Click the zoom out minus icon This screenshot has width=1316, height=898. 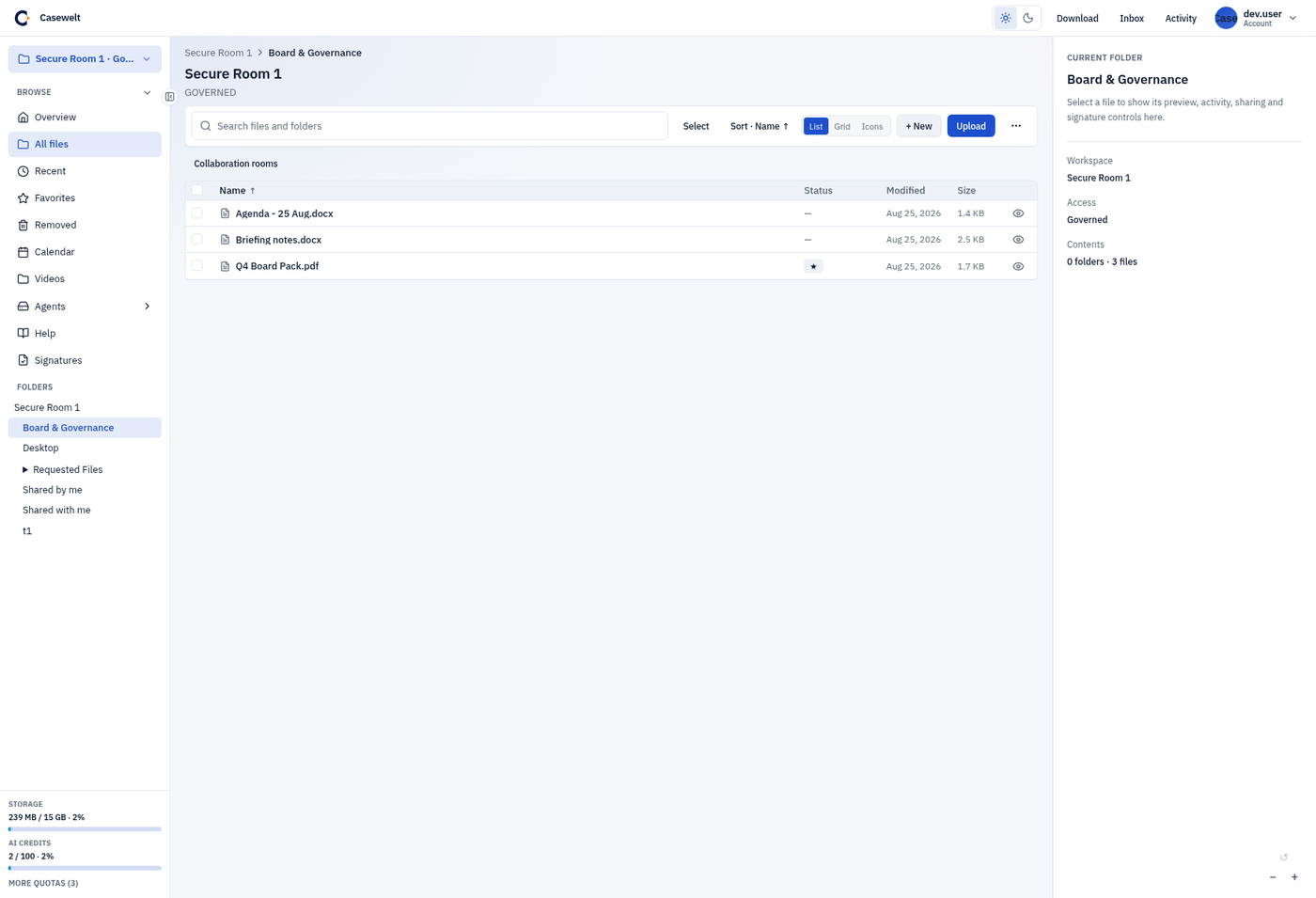[x=1273, y=877]
